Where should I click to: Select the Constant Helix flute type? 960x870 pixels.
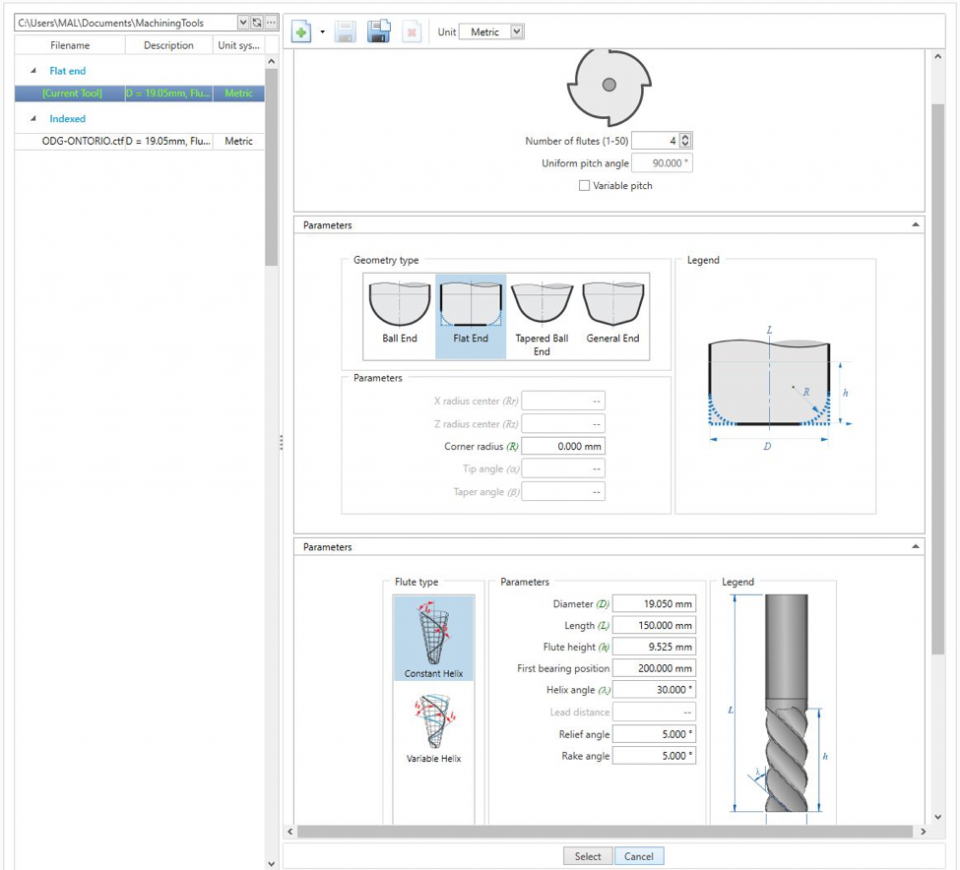tap(434, 630)
